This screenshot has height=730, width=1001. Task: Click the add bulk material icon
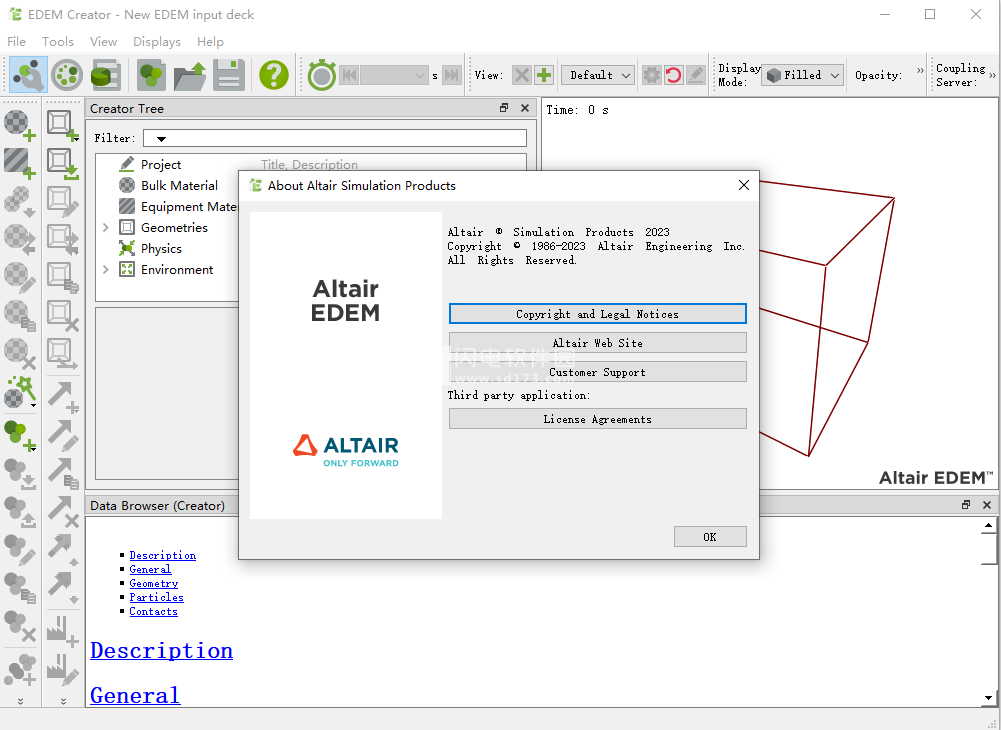point(20,125)
